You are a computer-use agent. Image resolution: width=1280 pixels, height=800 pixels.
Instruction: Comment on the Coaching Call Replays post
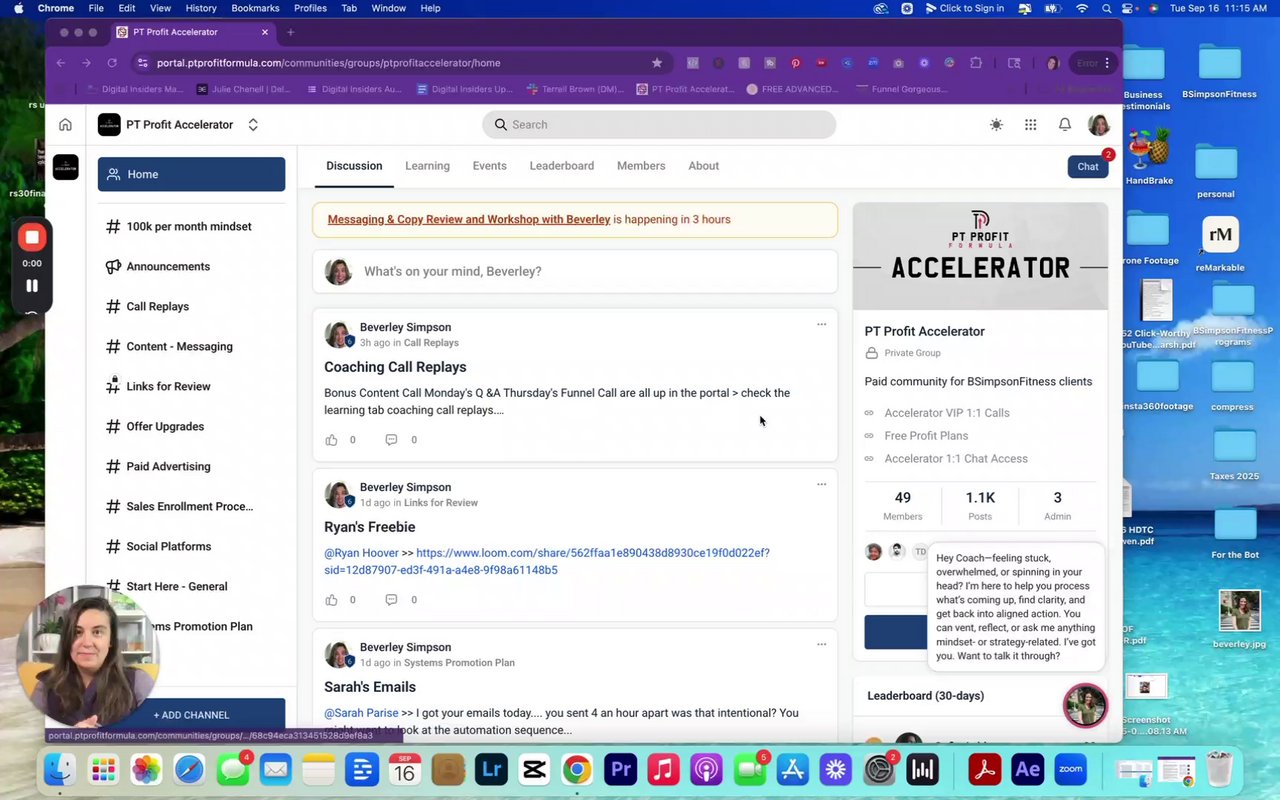click(x=391, y=440)
